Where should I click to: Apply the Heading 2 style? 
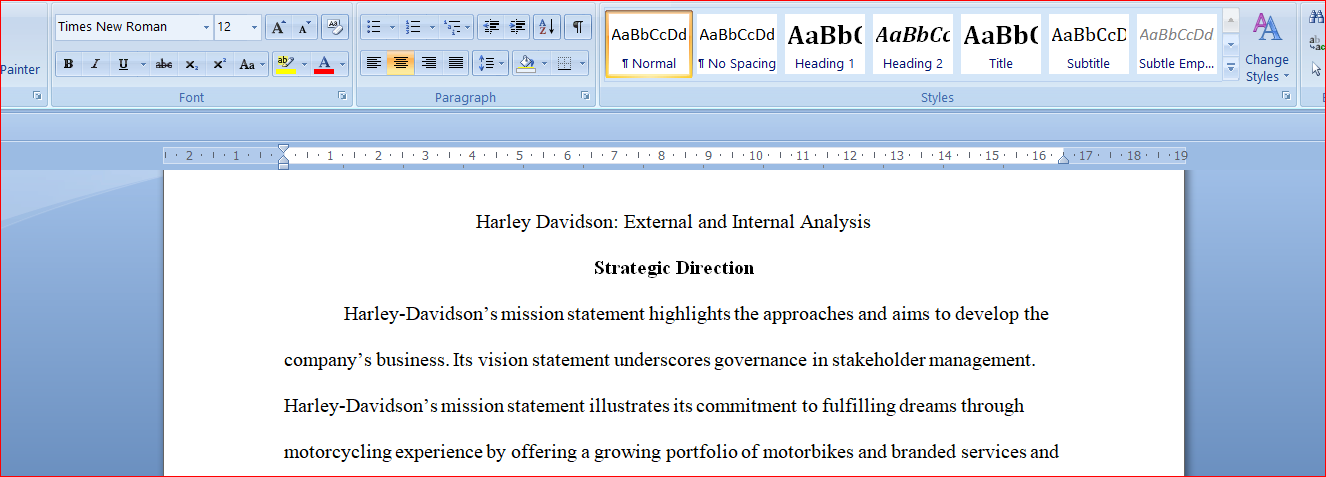913,44
